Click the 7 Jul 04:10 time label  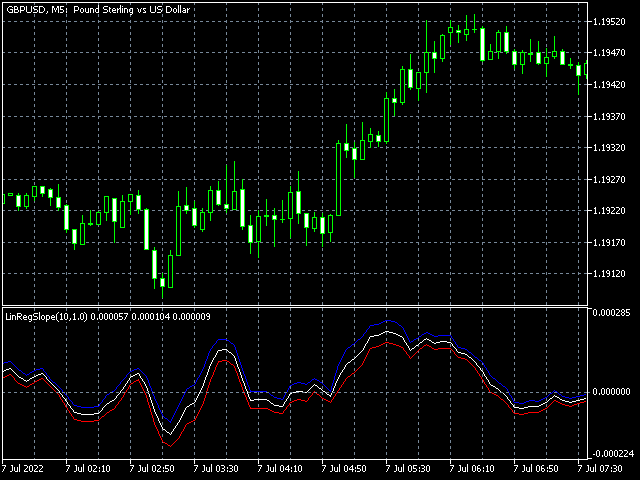(x=280, y=469)
